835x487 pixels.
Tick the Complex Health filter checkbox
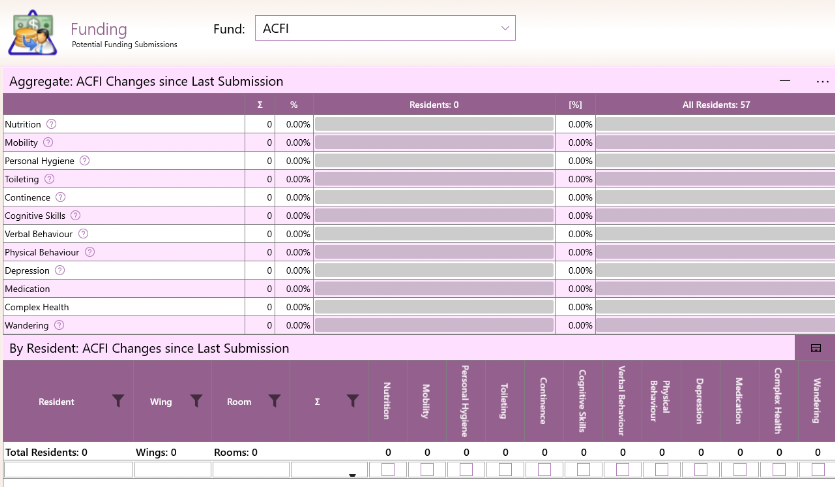tap(779, 469)
